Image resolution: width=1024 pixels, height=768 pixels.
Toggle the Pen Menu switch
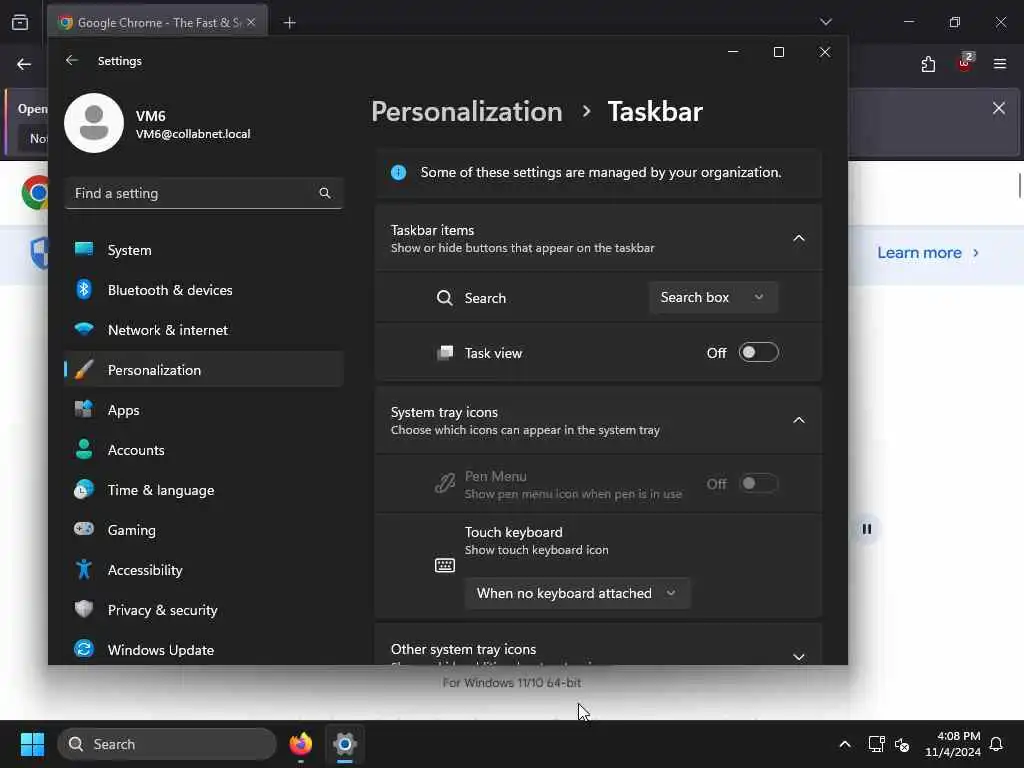pos(758,483)
